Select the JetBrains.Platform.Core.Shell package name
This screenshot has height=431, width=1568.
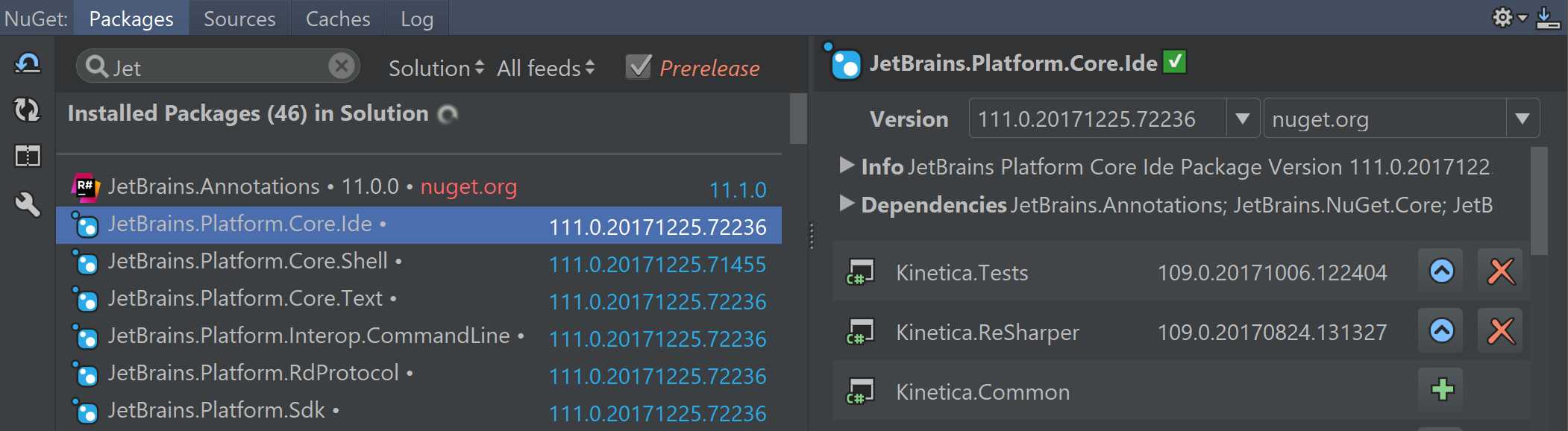tap(248, 261)
